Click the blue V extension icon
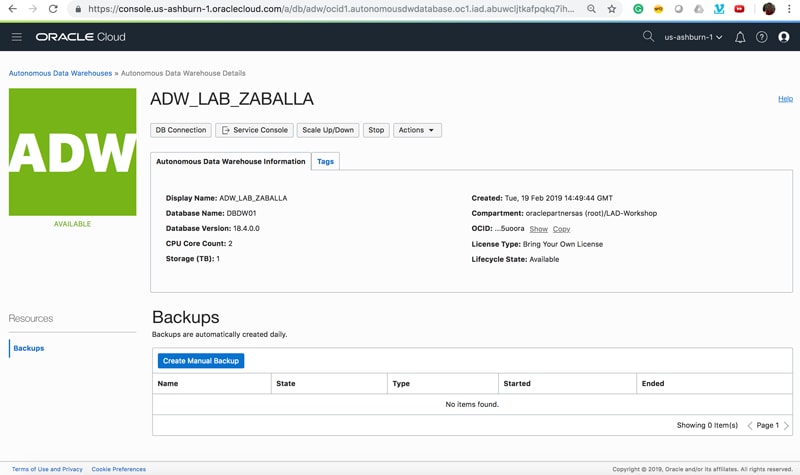Screen dimensions: 800x475 click(719, 9)
